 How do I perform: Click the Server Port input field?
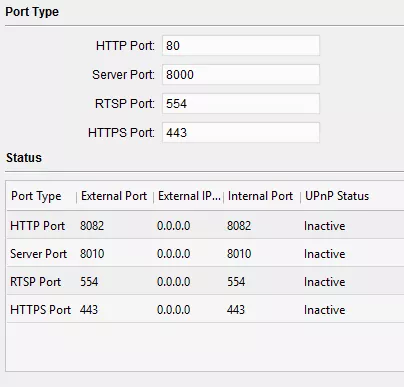click(241, 74)
